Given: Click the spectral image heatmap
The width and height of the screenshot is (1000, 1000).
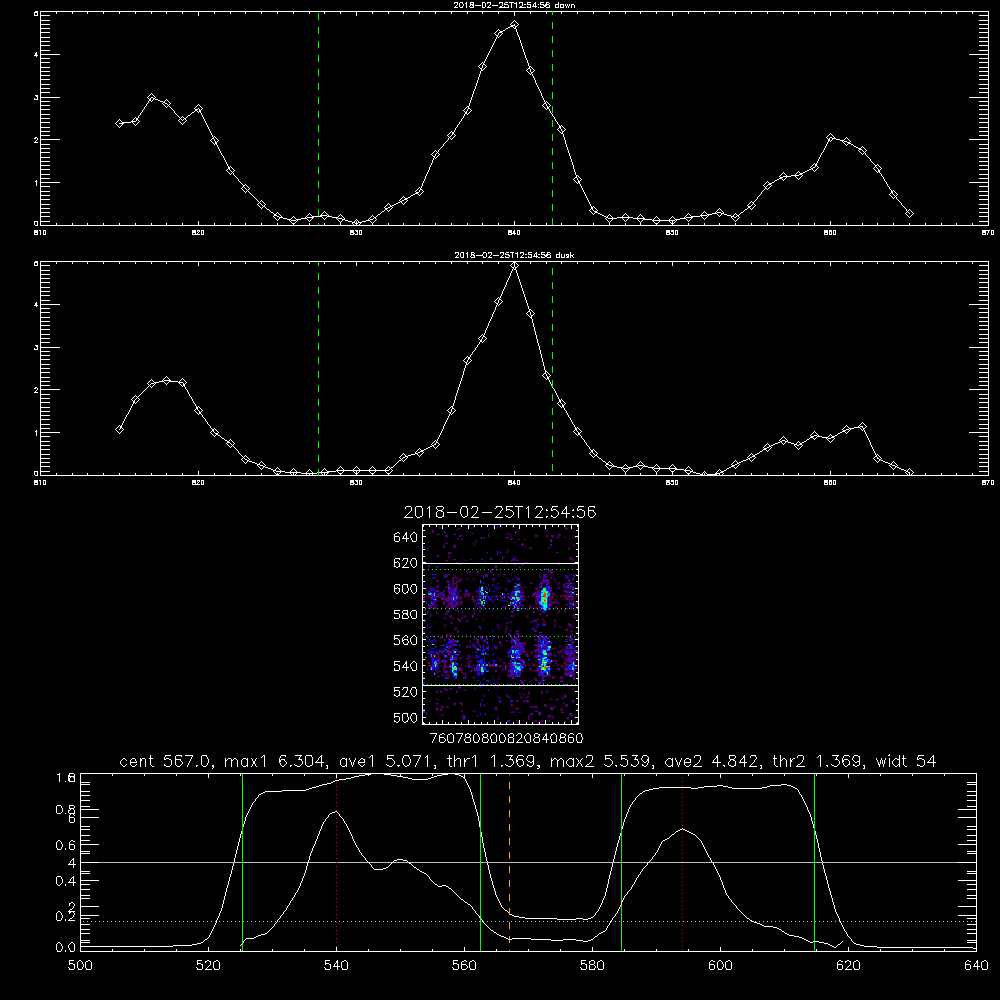Looking at the screenshot, I should pos(501,624).
